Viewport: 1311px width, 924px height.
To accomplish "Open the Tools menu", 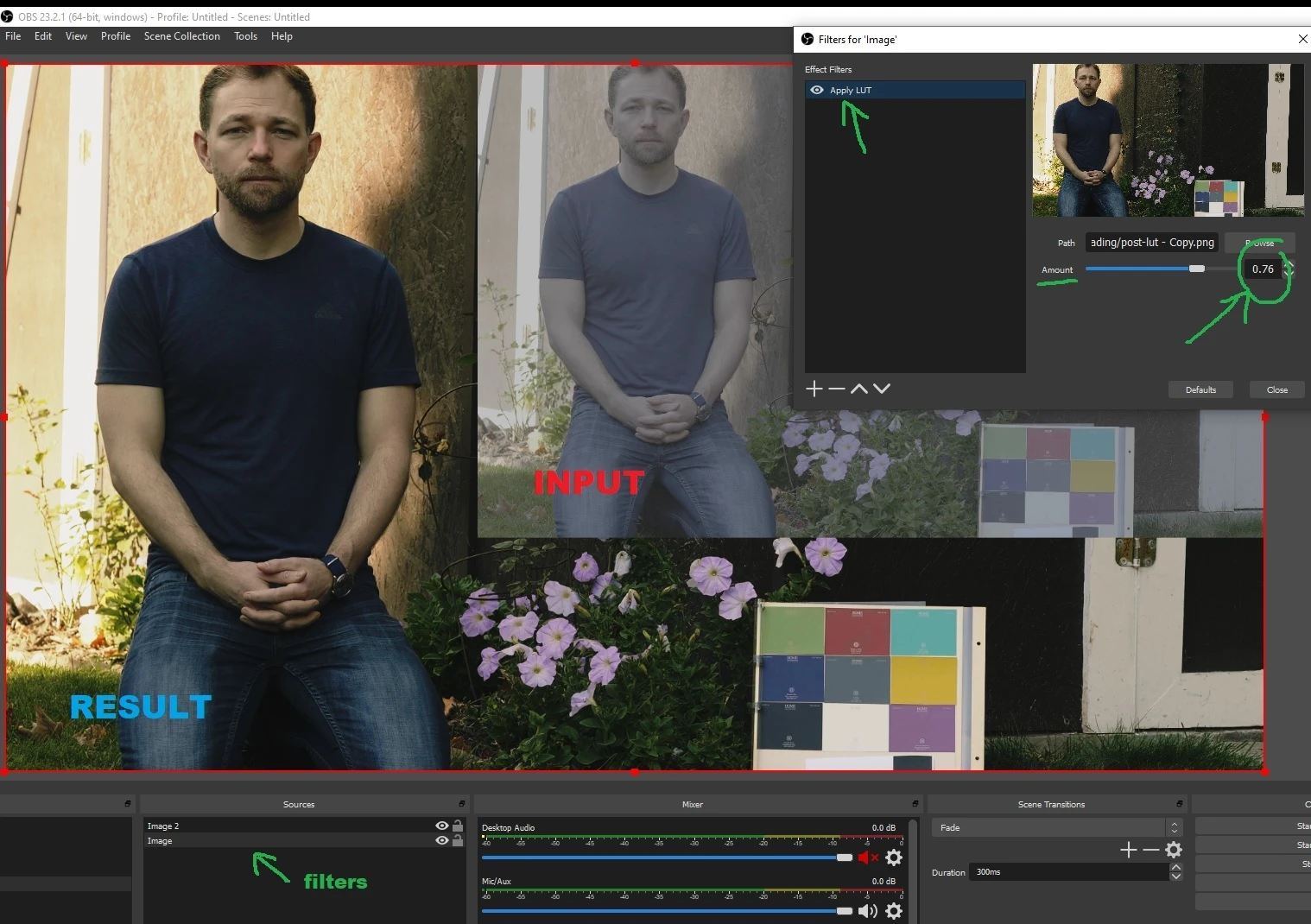I will pyautogui.click(x=245, y=36).
